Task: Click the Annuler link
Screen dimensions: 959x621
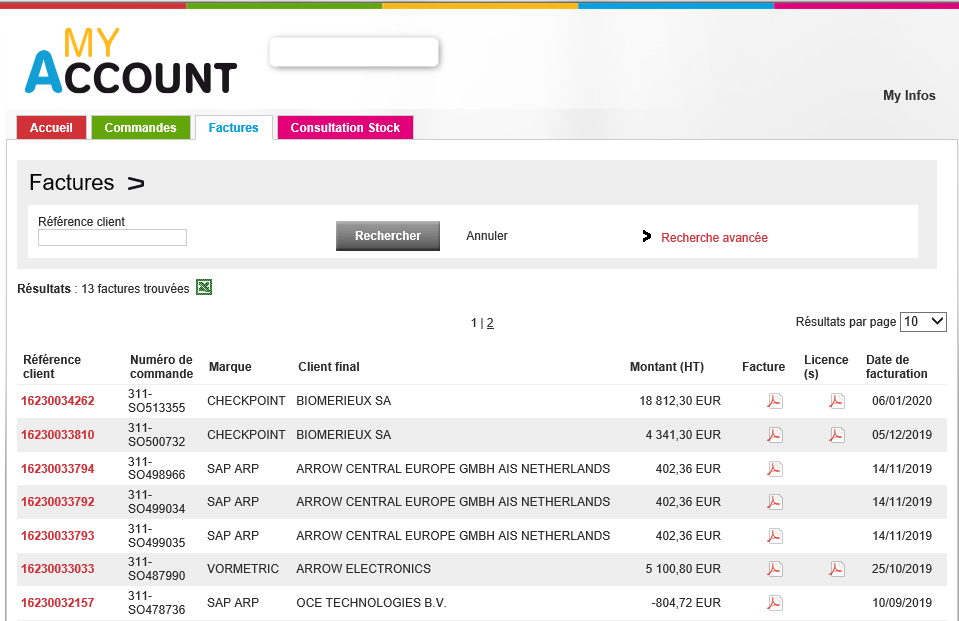Action: tap(487, 236)
